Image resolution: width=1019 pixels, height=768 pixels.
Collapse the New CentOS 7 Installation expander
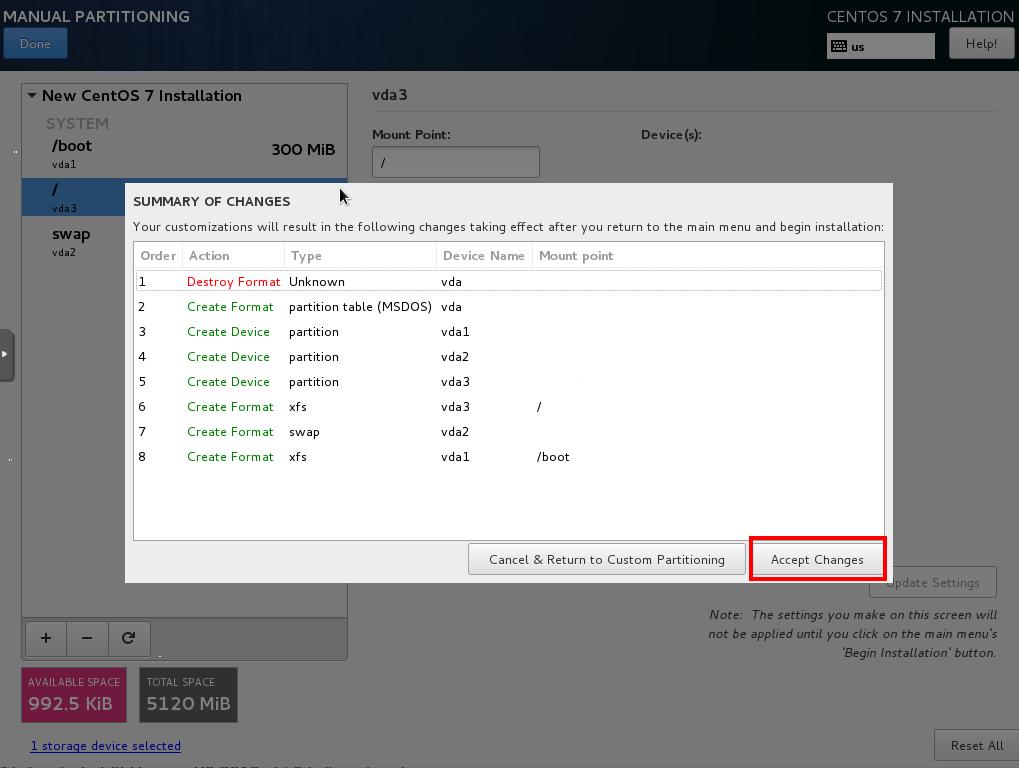pos(31,96)
